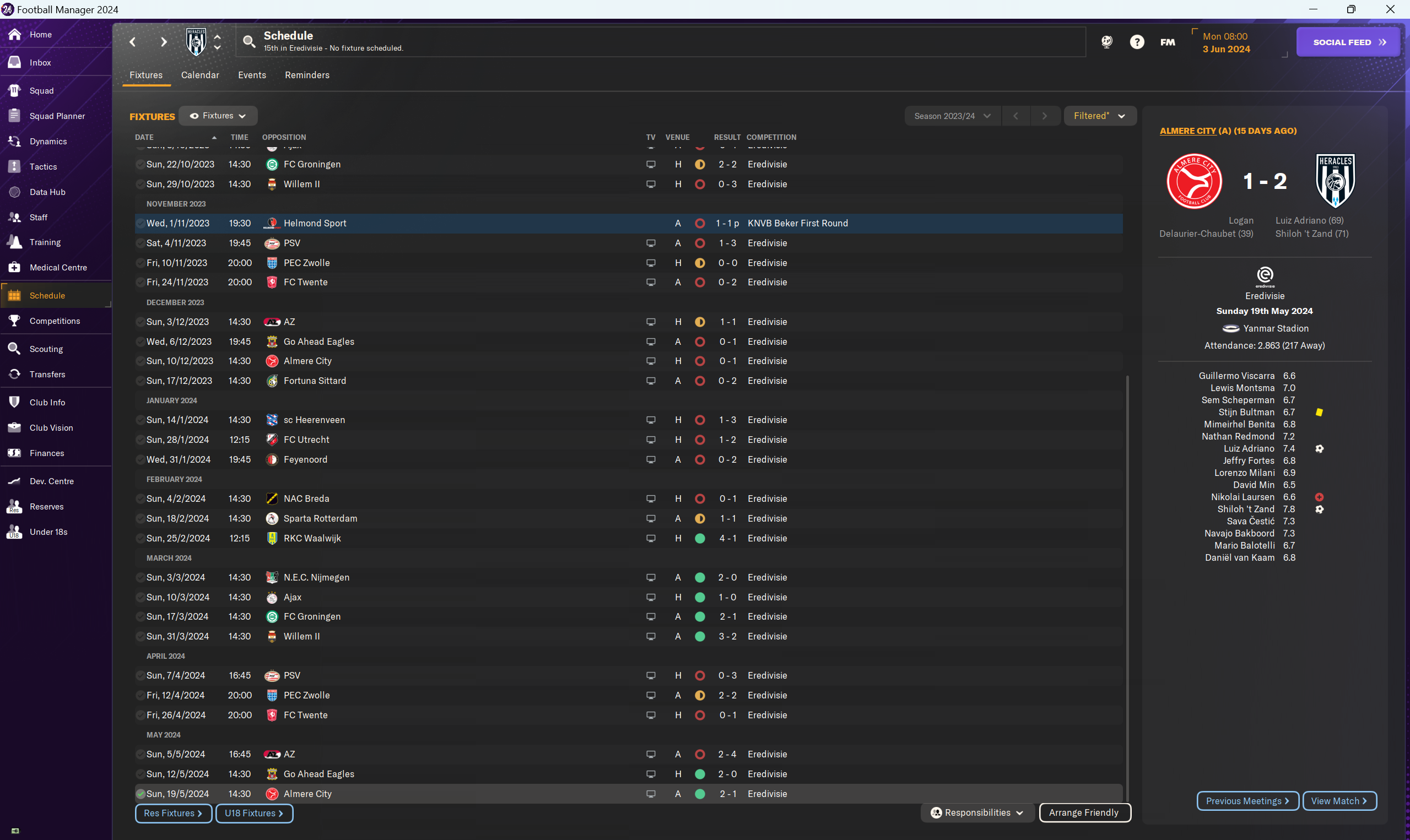The height and width of the screenshot is (840, 1410).
Task: Open the help question mark icon
Action: 1137,42
